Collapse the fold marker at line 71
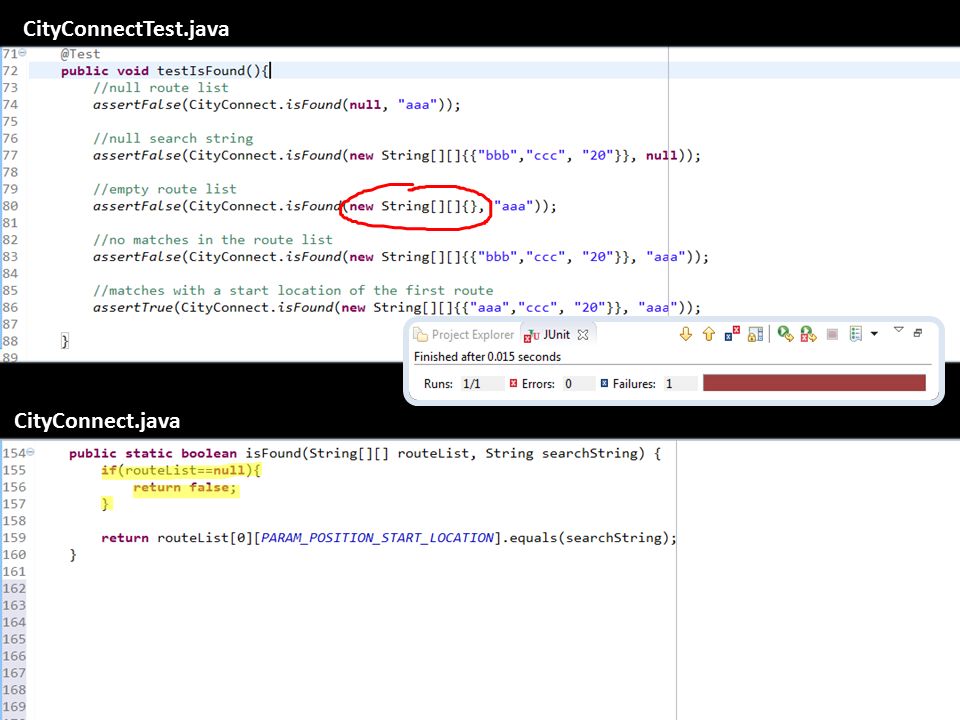 click(23, 53)
